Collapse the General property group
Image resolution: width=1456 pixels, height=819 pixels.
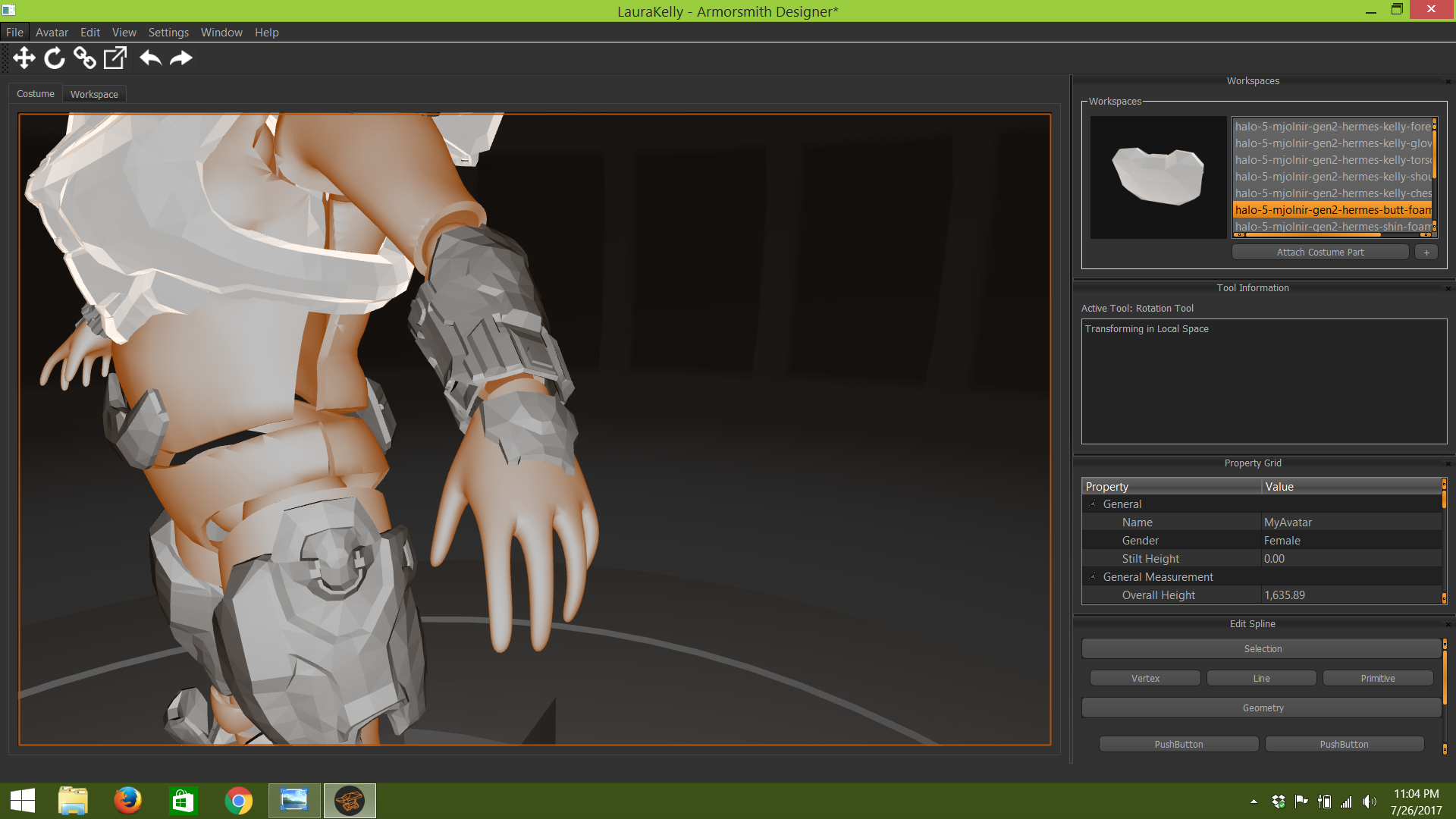[1093, 504]
